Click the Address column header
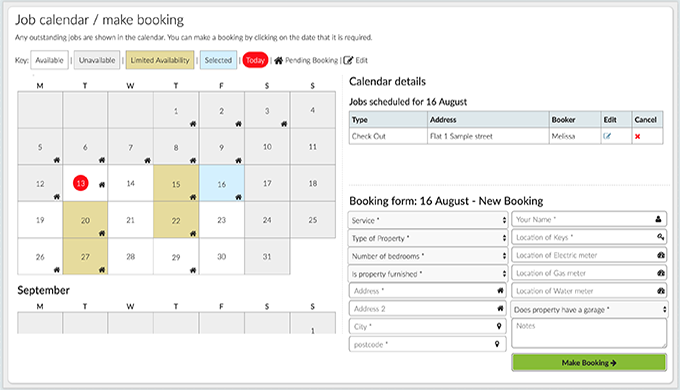 pos(488,119)
